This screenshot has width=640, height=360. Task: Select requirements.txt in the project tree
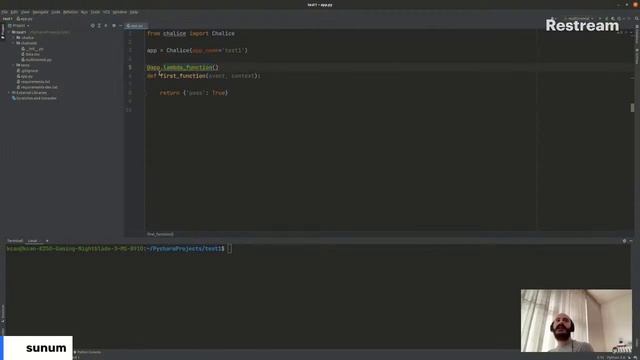point(33,82)
